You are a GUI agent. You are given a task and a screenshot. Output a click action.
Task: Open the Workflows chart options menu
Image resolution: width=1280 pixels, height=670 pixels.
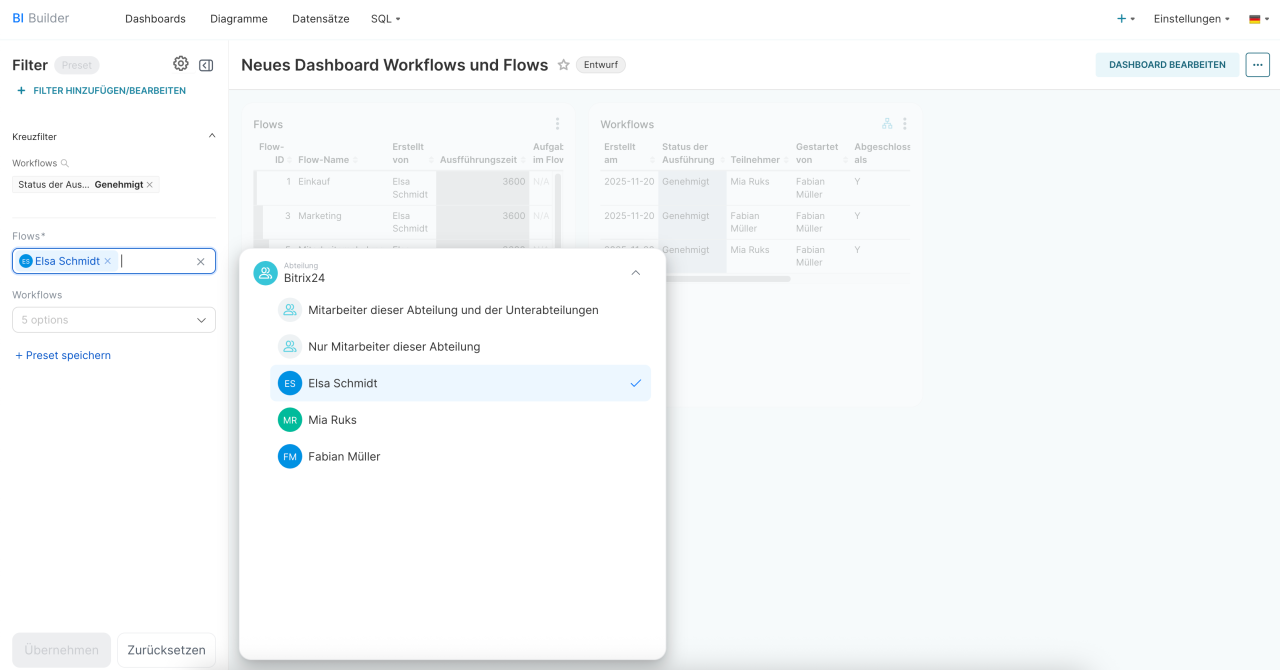tap(904, 124)
